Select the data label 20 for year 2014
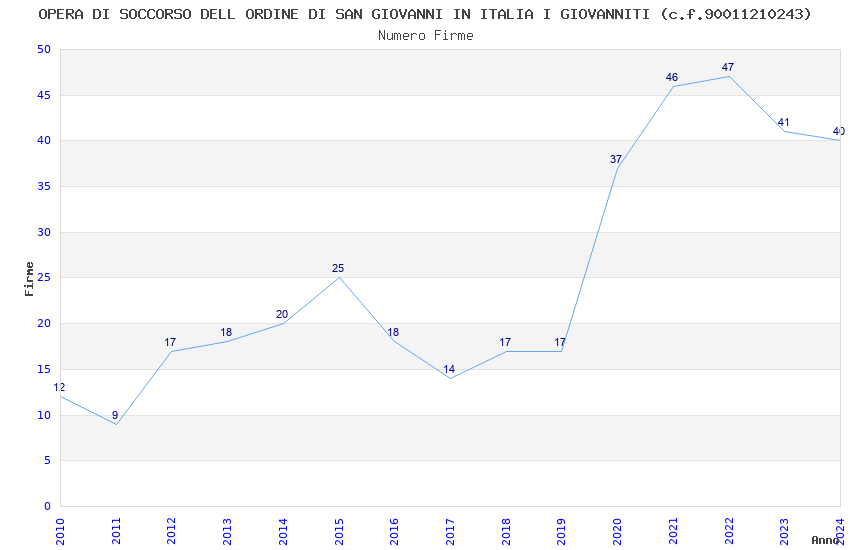Viewport: 850px width, 550px height. click(282, 314)
